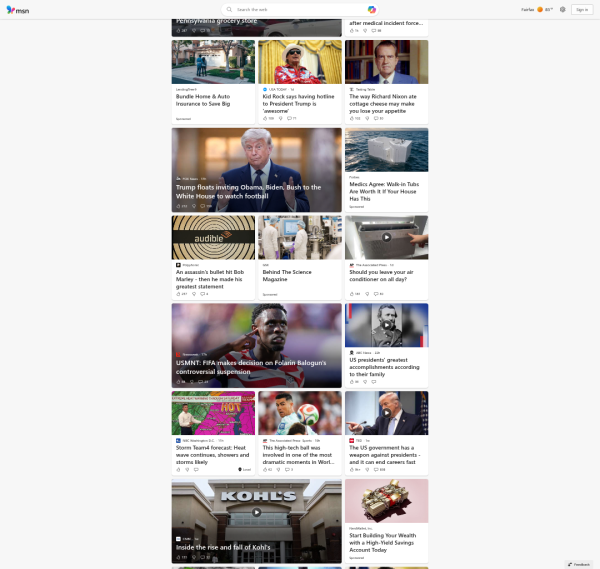The width and height of the screenshot is (600, 569).
Task: Play the US government weapon video
Action: pos(386,412)
